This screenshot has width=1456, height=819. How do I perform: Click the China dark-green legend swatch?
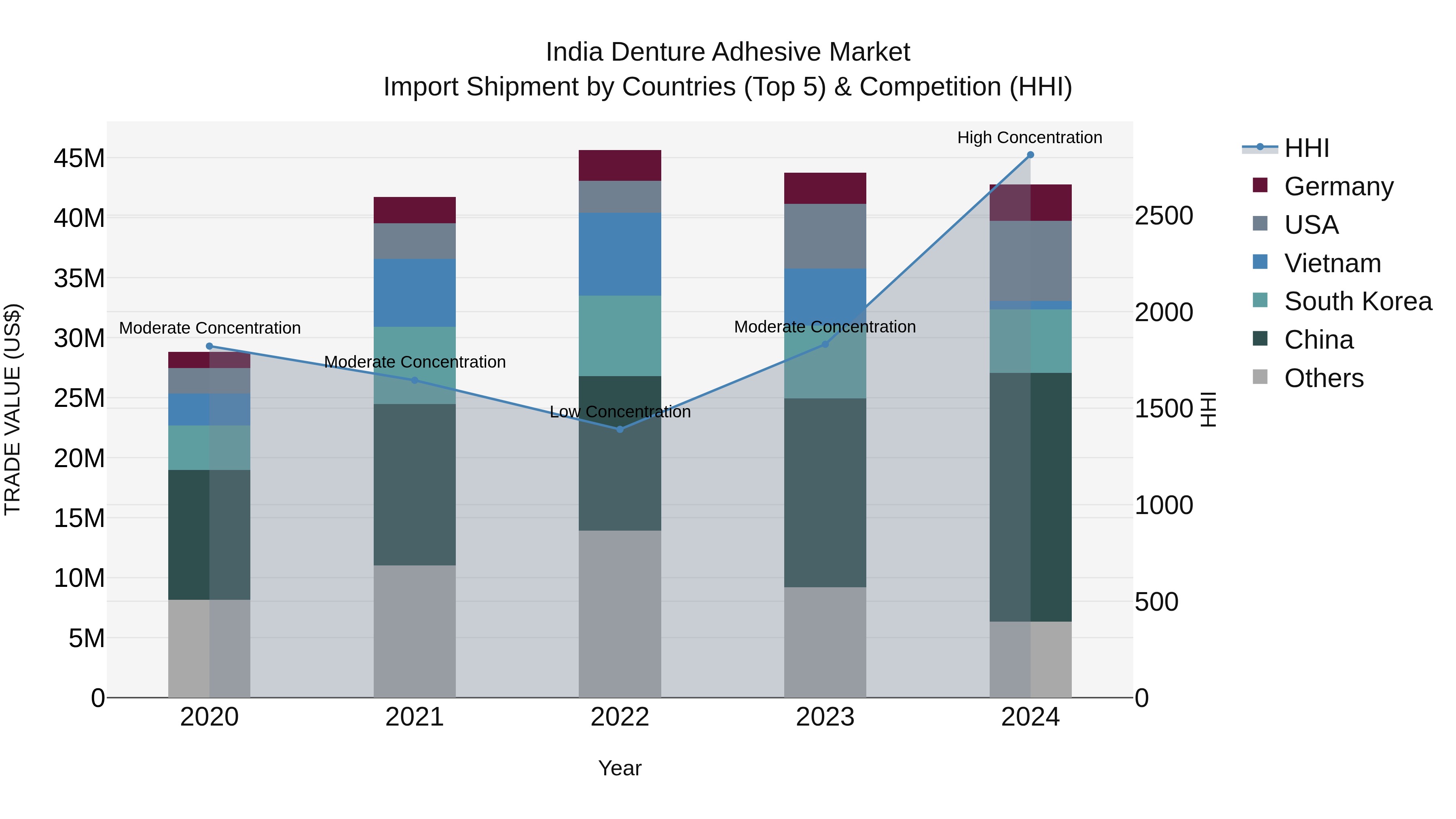click(1260, 339)
